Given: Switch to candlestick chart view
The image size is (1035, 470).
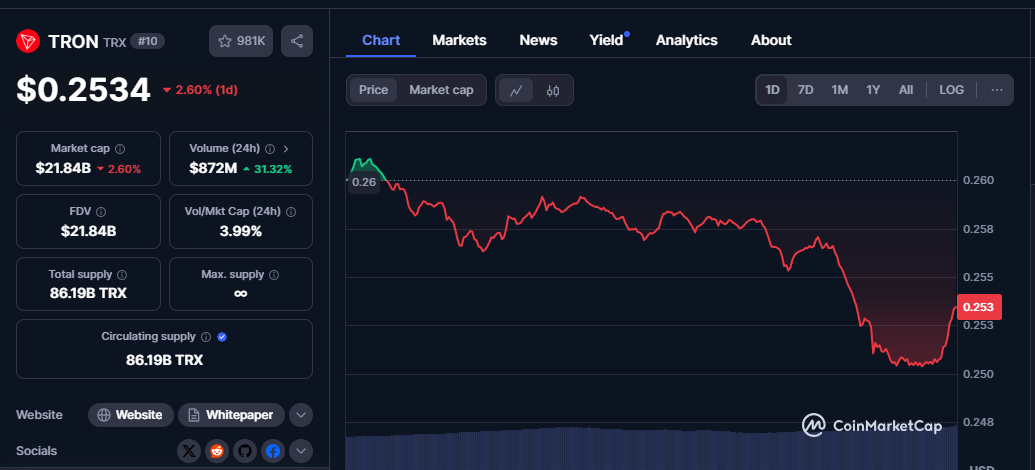Looking at the screenshot, I should 553,90.
